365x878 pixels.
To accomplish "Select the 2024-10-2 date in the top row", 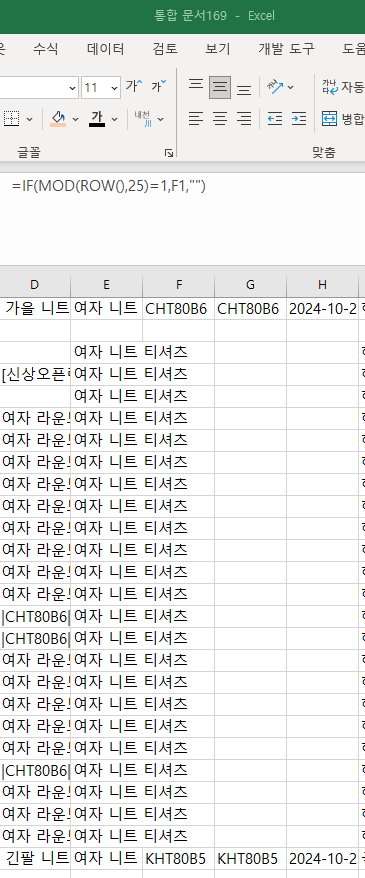I will pos(322,309).
